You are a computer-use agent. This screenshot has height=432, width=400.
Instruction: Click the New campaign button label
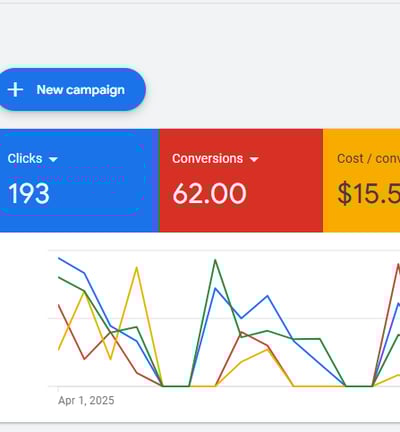tap(81, 90)
